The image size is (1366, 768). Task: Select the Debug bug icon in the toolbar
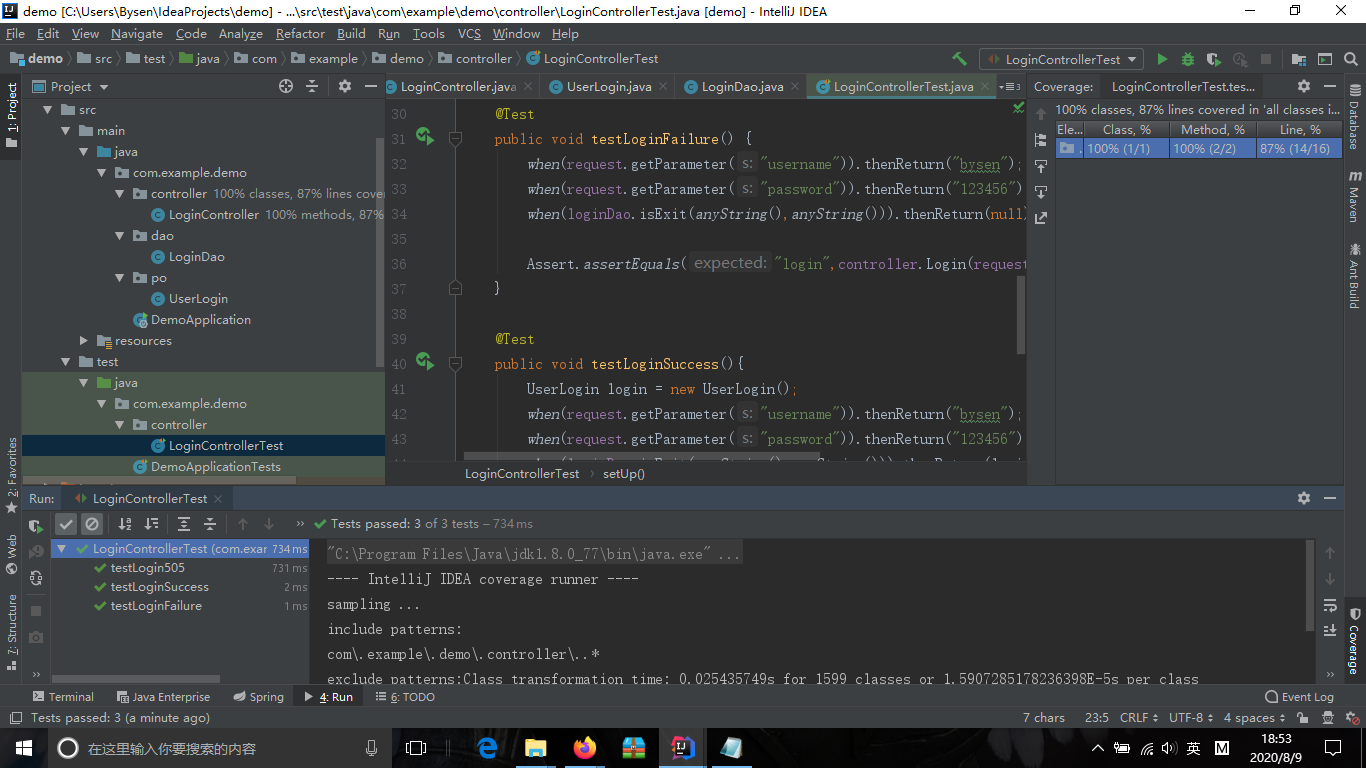coord(1188,59)
